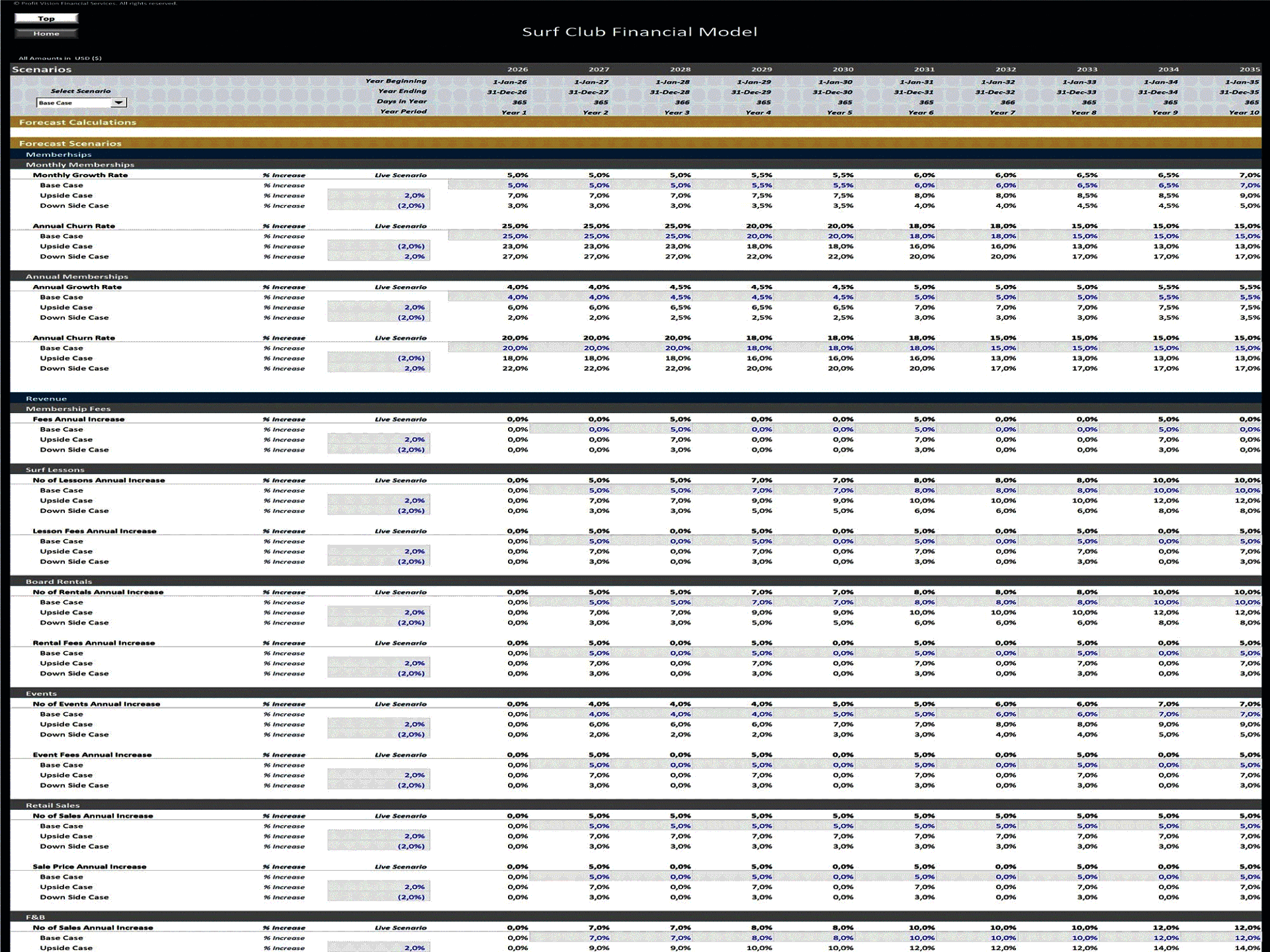Select 2028 Base Case cell for Fees Annual Increase
The height and width of the screenshot is (952, 1270).
(652, 430)
